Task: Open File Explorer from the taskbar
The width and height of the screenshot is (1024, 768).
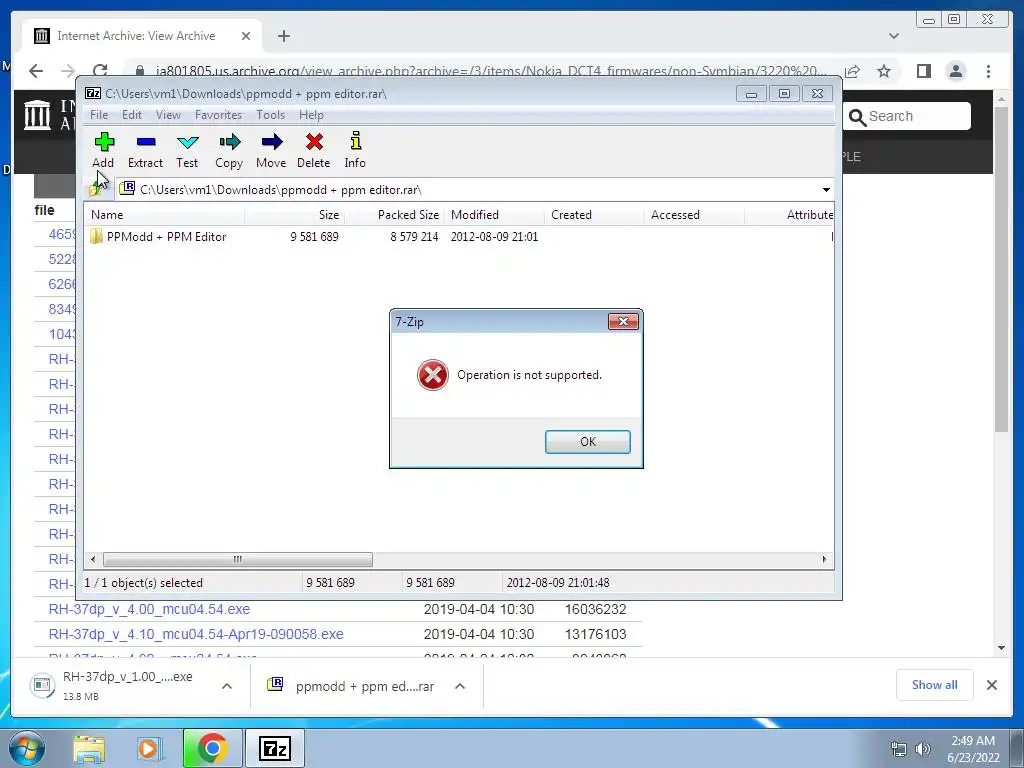Action: [x=89, y=748]
